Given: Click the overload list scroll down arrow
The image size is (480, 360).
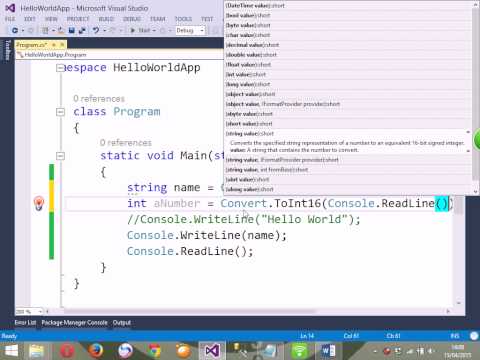Looking at the screenshot, I should (475, 192).
